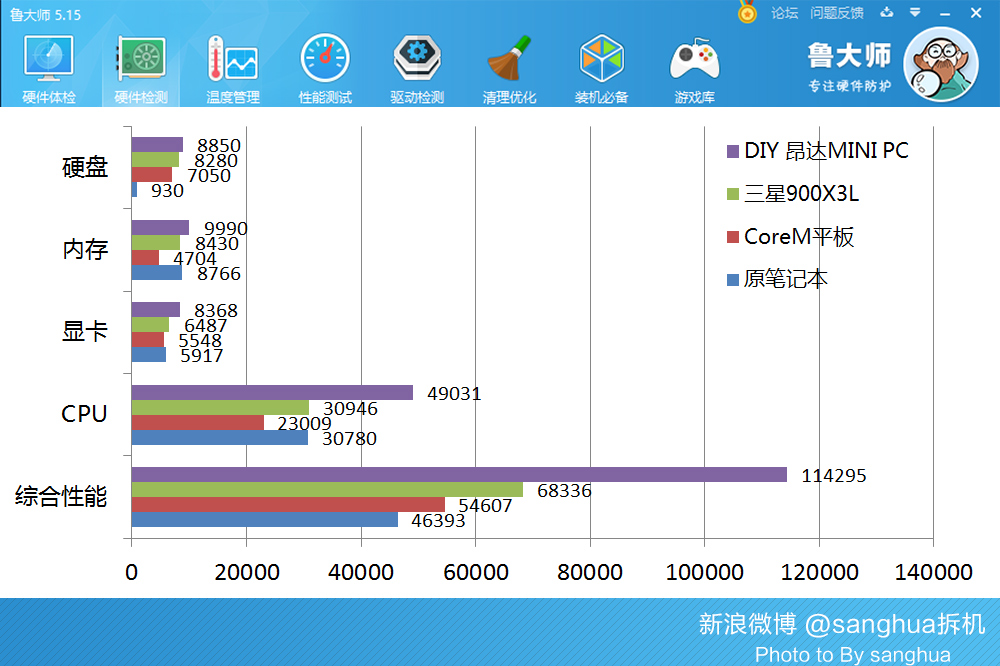Open the 温度管理 temperature management tool

tap(232, 65)
